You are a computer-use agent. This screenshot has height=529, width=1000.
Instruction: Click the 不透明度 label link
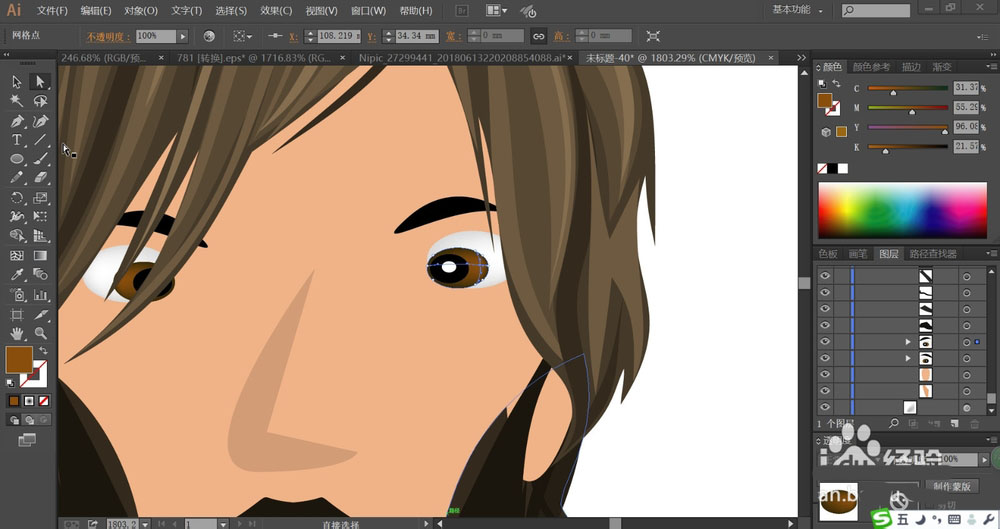click(x=108, y=36)
